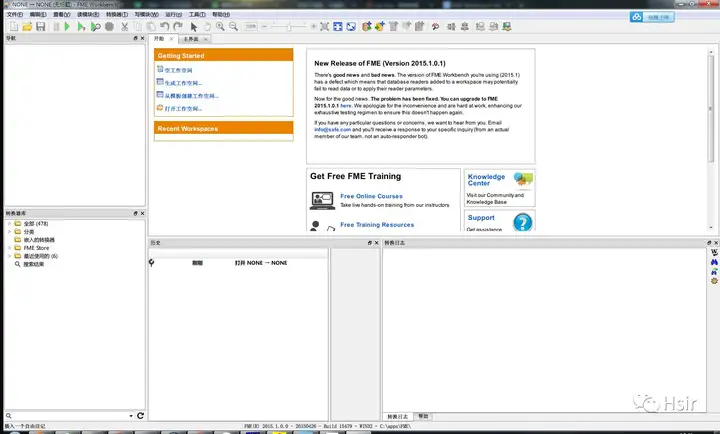Click the Open workspace folder icon
Image resolution: width=720 pixels, height=434 pixels.
[x=27, y=27]
